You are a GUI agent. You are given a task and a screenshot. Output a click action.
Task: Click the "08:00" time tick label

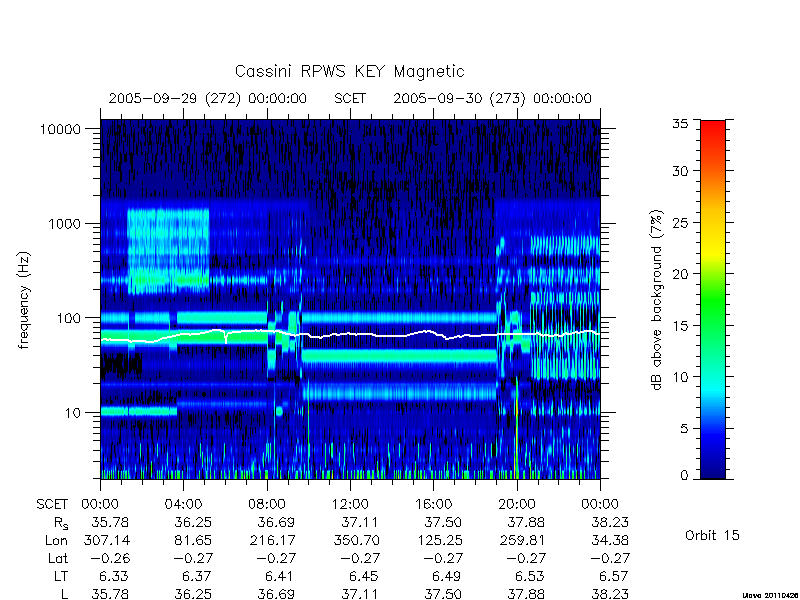pos(267,505)
